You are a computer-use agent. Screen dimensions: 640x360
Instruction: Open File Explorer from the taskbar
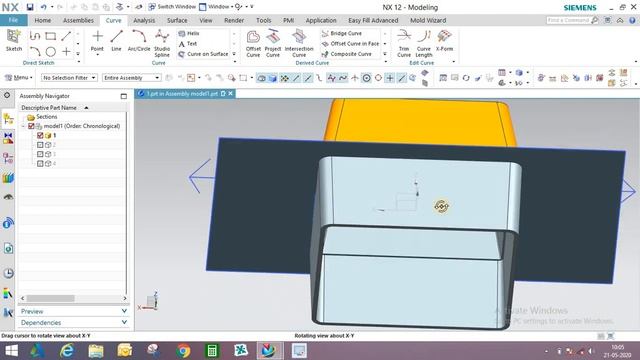tap(96, 351)
